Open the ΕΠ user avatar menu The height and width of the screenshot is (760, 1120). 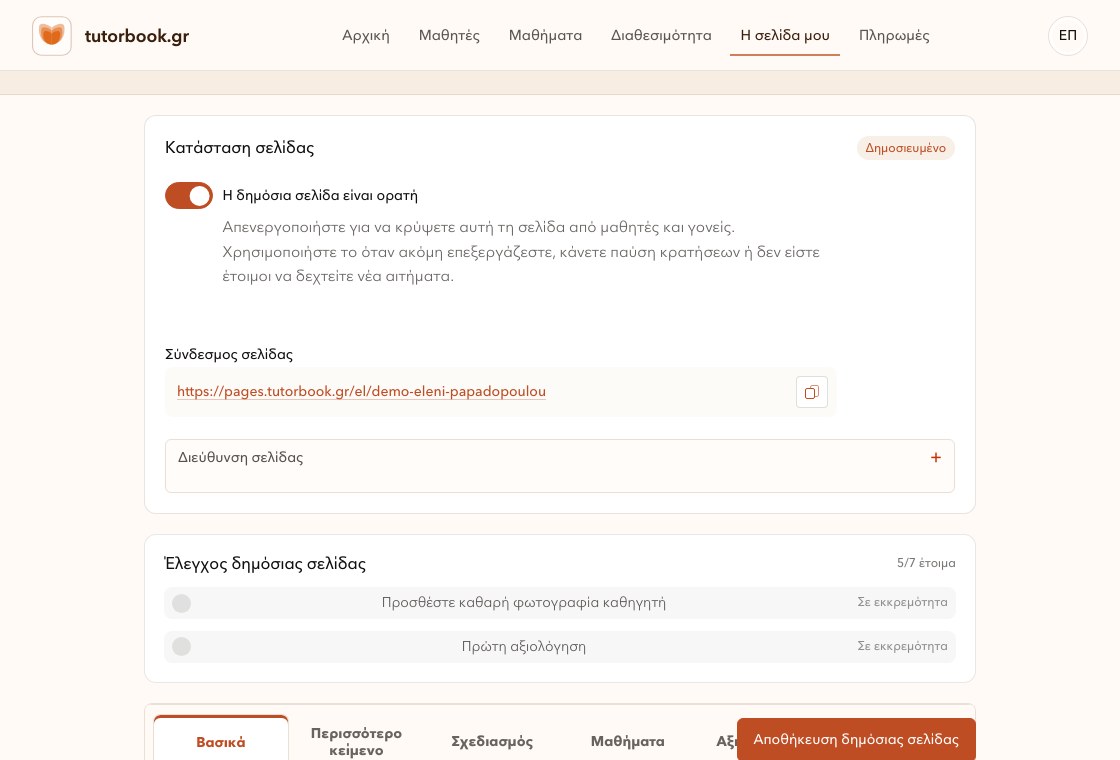[x=1067, y=36]
